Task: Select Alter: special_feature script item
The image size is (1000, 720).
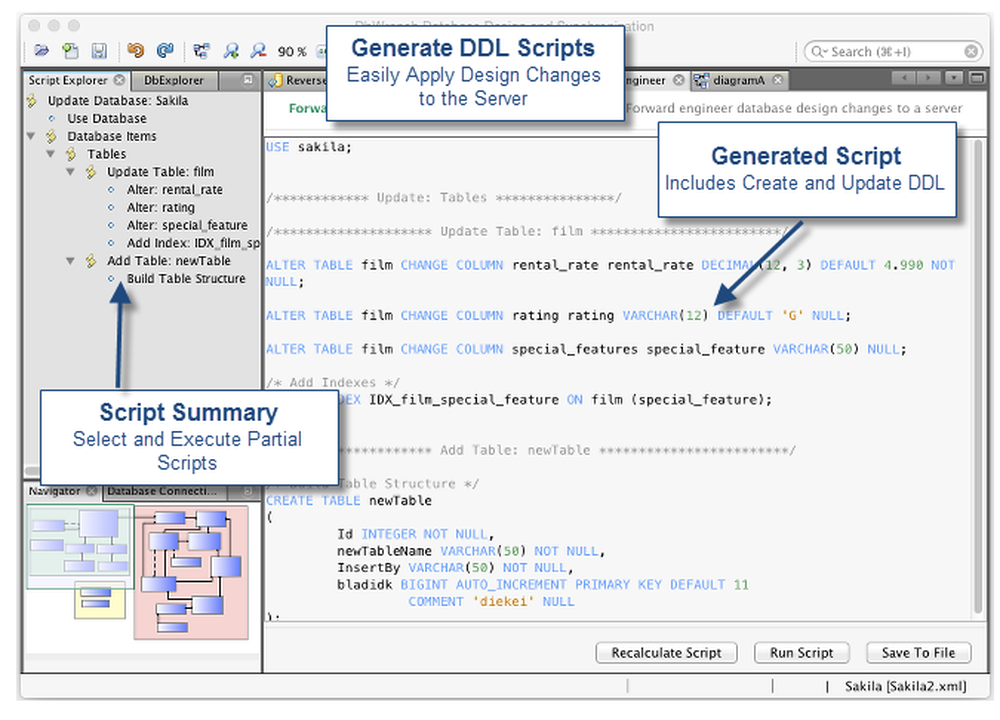Action: 188,226
